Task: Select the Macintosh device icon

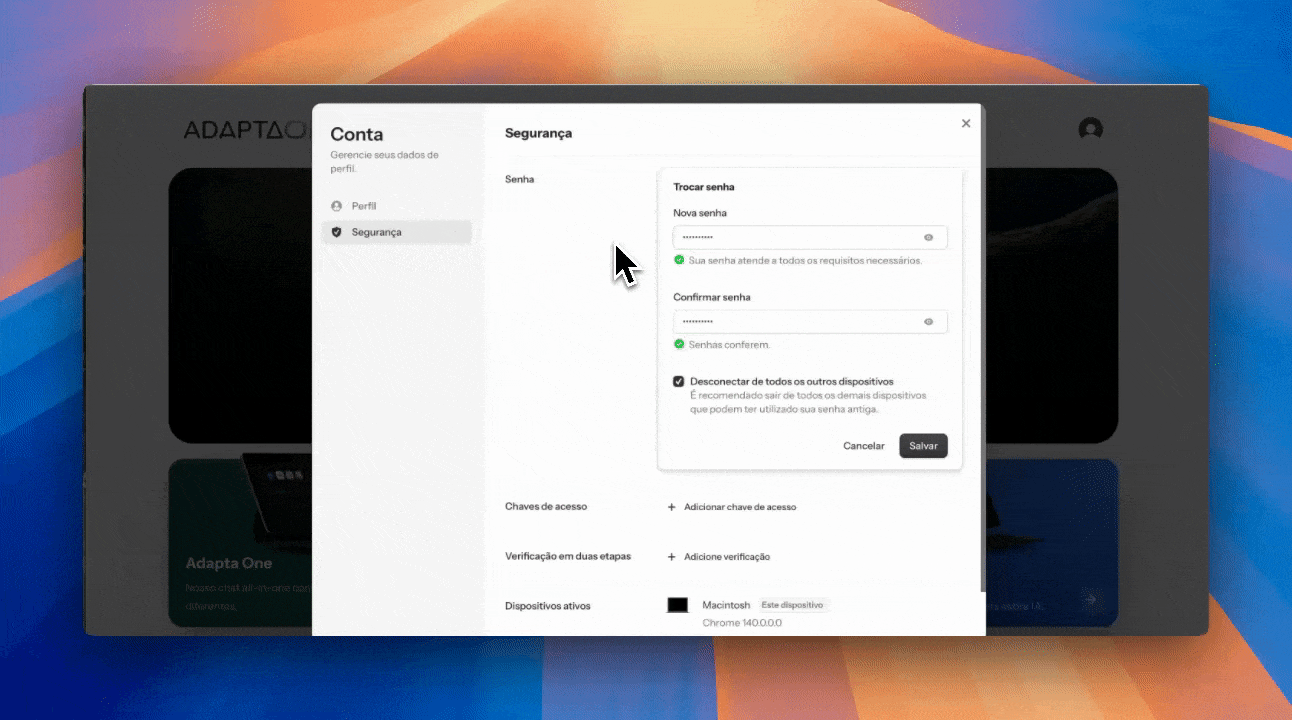Action: [678, 605]
